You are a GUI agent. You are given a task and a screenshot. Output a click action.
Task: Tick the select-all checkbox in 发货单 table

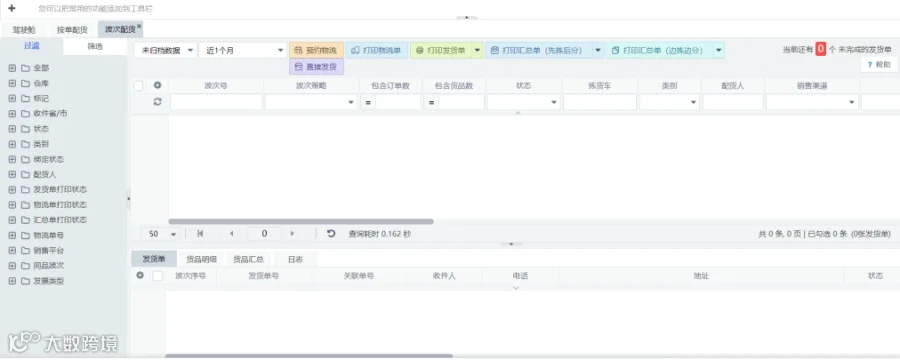[x=158, y=276]
